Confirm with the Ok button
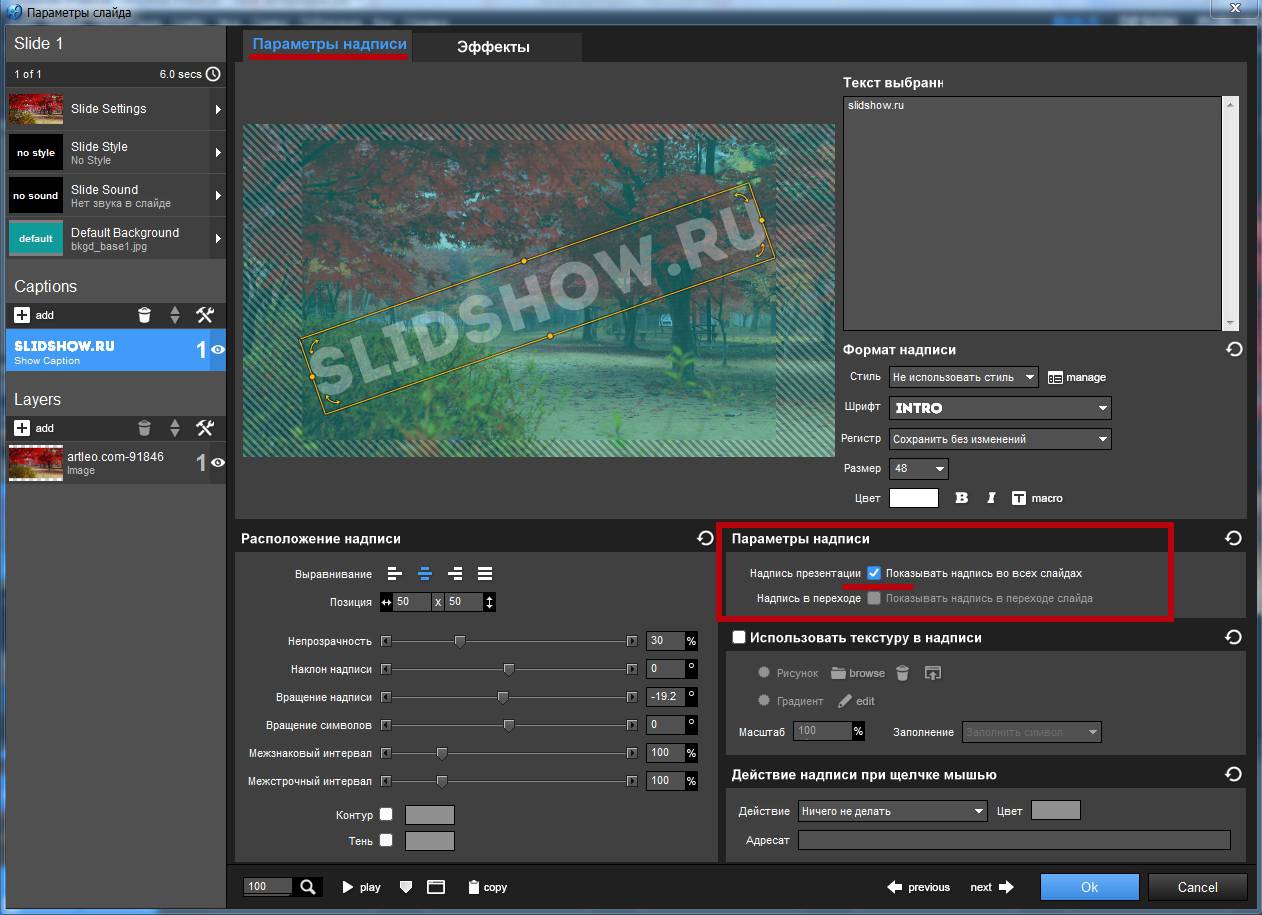The height and width of the screenshot is (915, 1262). pyautogui.click(x=1089, y=887)
